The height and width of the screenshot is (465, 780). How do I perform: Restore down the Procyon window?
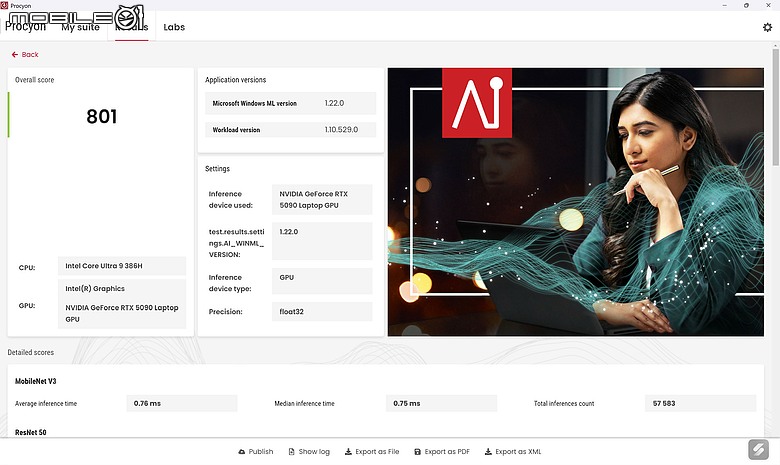point(746,5)
